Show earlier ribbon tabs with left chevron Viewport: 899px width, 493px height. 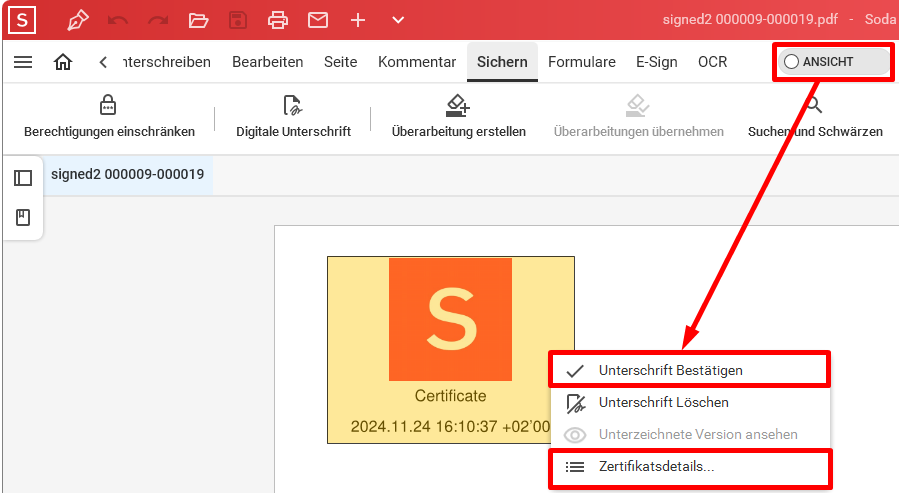tap(103, 62)
